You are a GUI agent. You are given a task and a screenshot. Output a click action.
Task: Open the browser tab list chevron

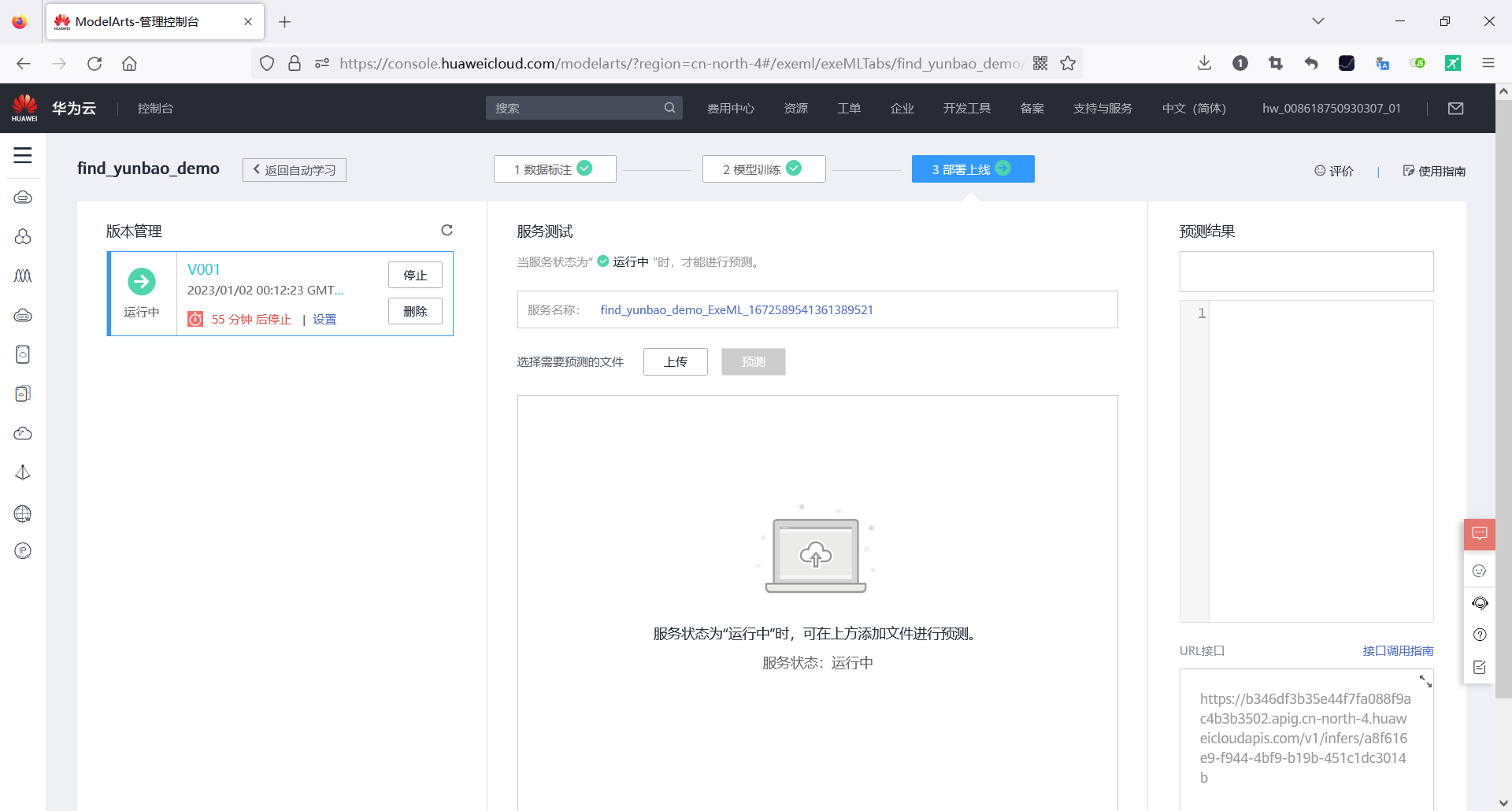click(1318, 21)
